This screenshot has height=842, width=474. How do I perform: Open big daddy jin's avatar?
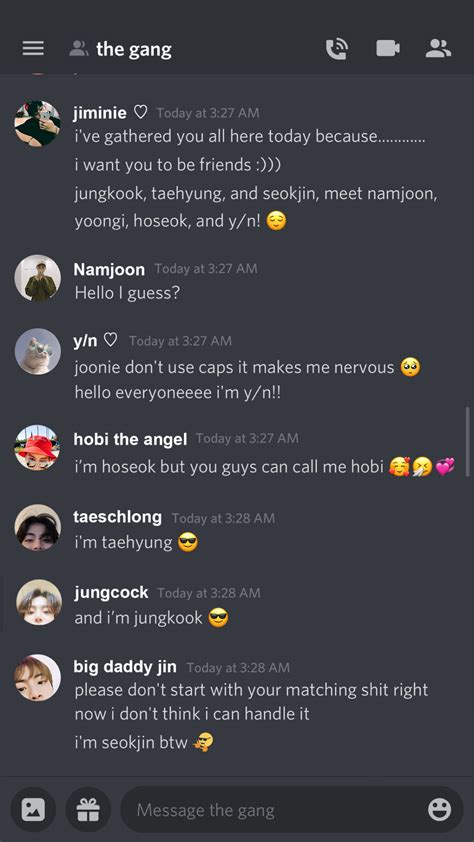click(38, 677)
